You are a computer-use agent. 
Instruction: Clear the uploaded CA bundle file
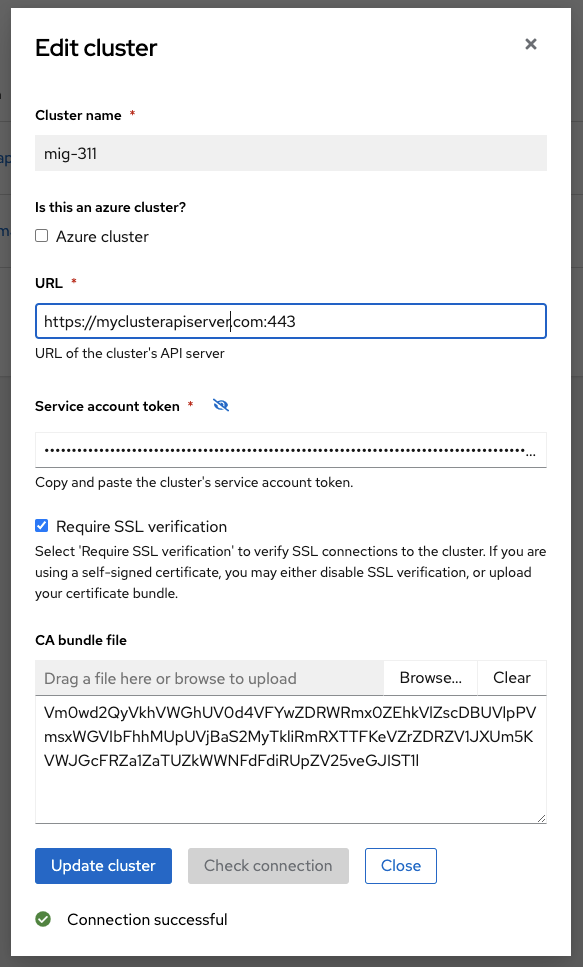(x=511, y=677)
